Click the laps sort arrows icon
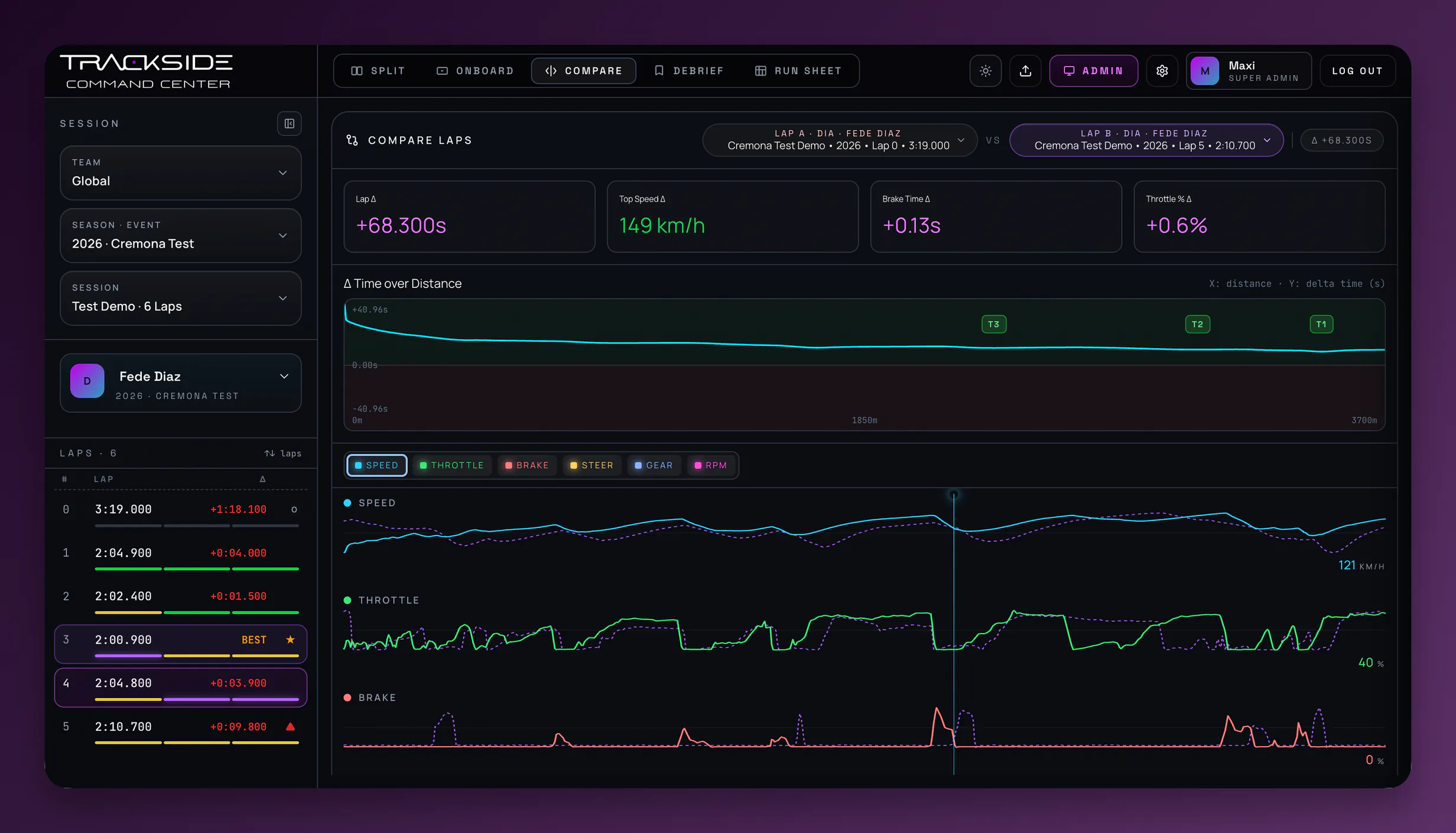 269,453
